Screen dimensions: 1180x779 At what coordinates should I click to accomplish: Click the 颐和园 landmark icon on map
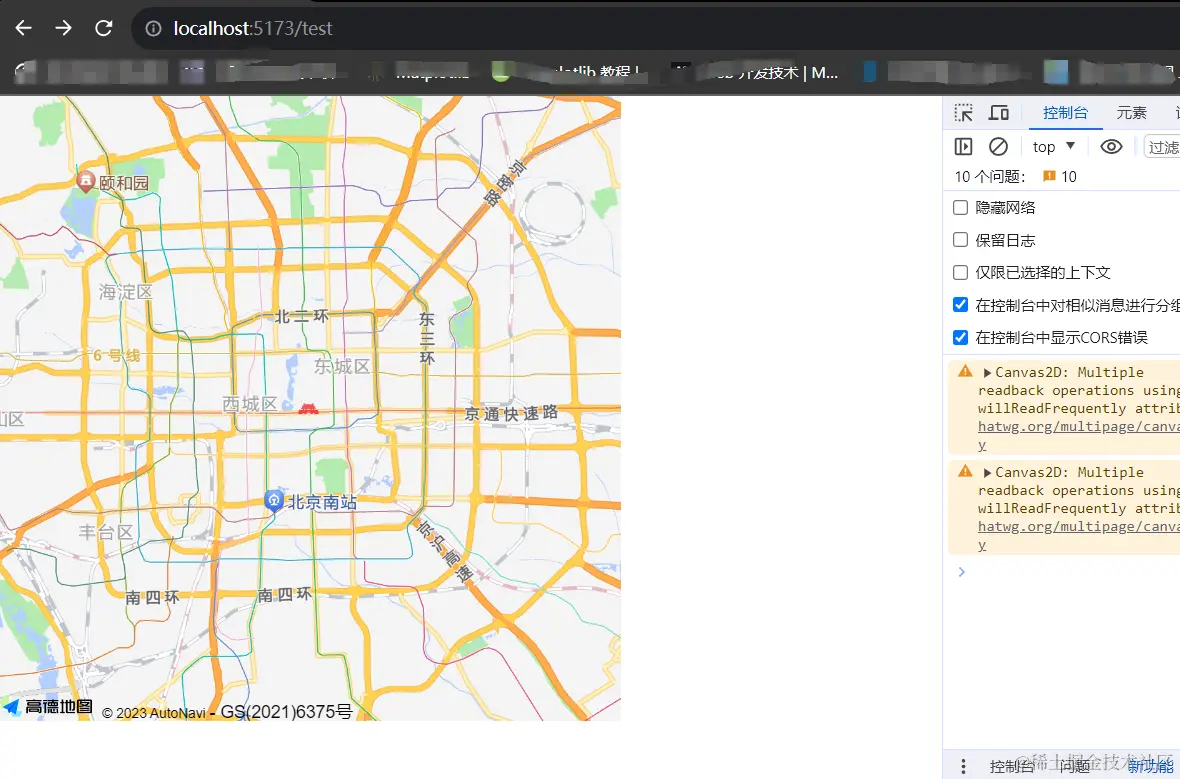[x=86, y=181]
